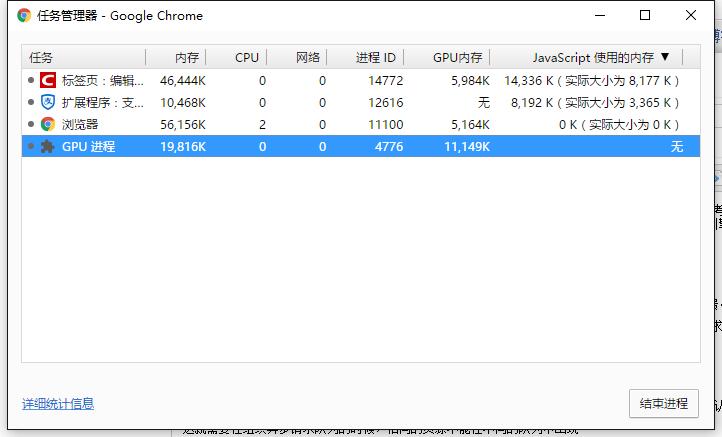Click process ID 4776
The height and width of the screenshot is (437, 722).
pyautogui.click(x=389, y=146)
